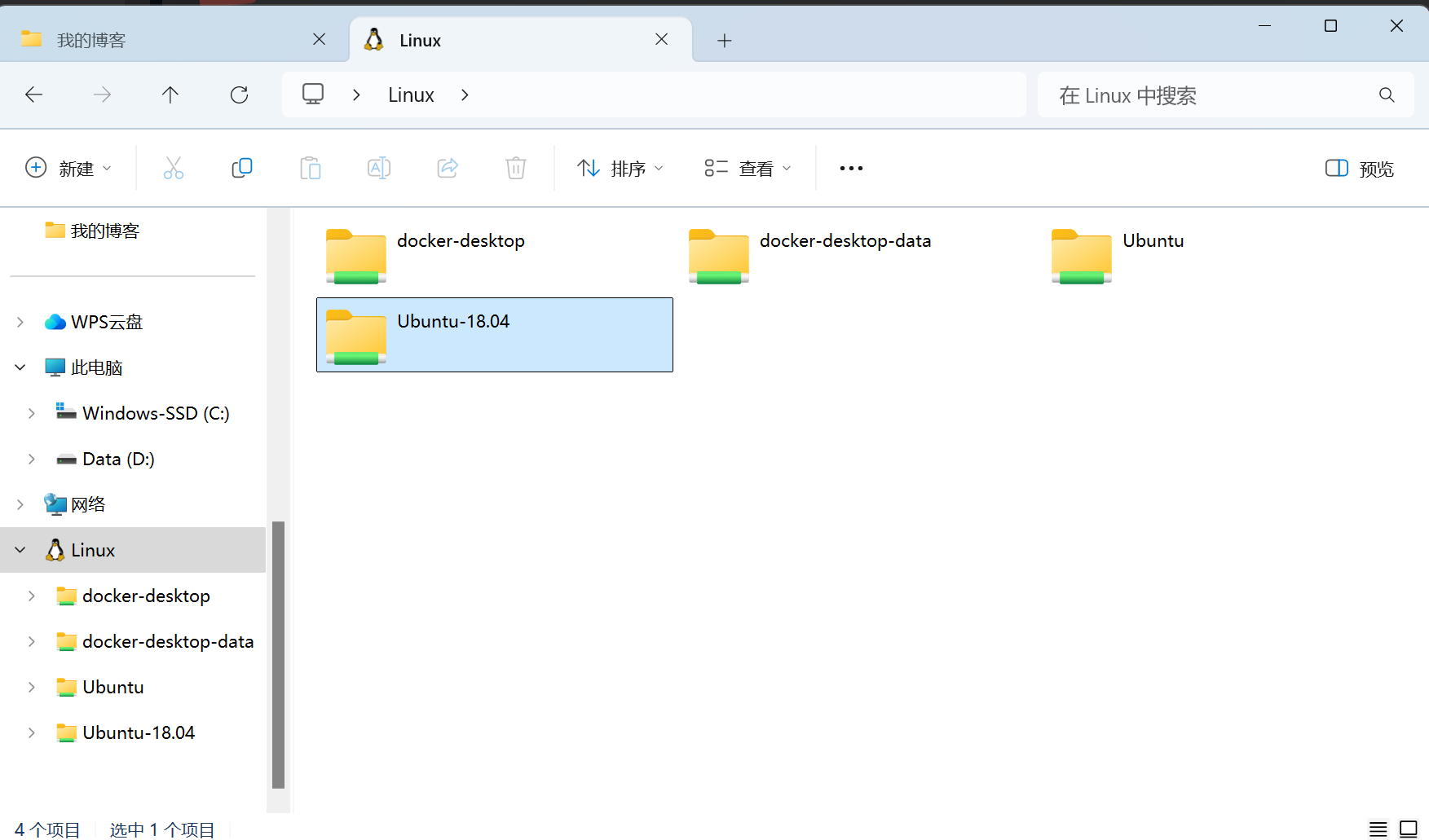Select the Linux tab
1429x840 pixels.
tap(520, 40)
